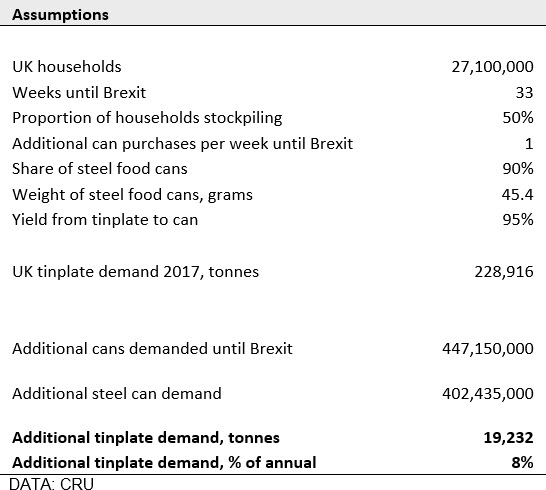
Task: Select UK tinplate demand 2017 label
Action: (x=135, y=272)
